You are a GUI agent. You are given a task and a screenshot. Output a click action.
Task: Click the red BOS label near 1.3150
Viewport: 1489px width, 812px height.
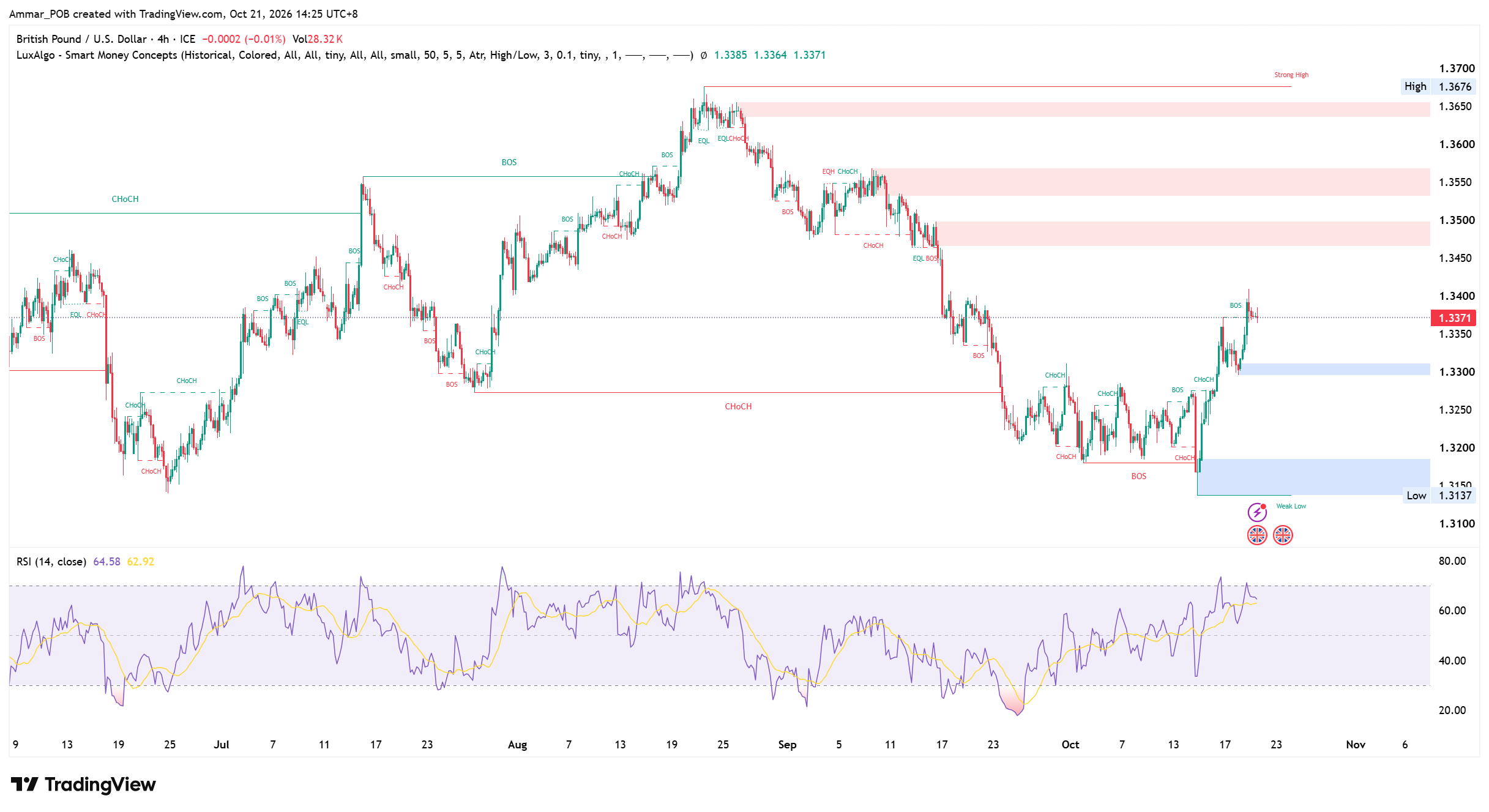click(x=1139, y=476)
